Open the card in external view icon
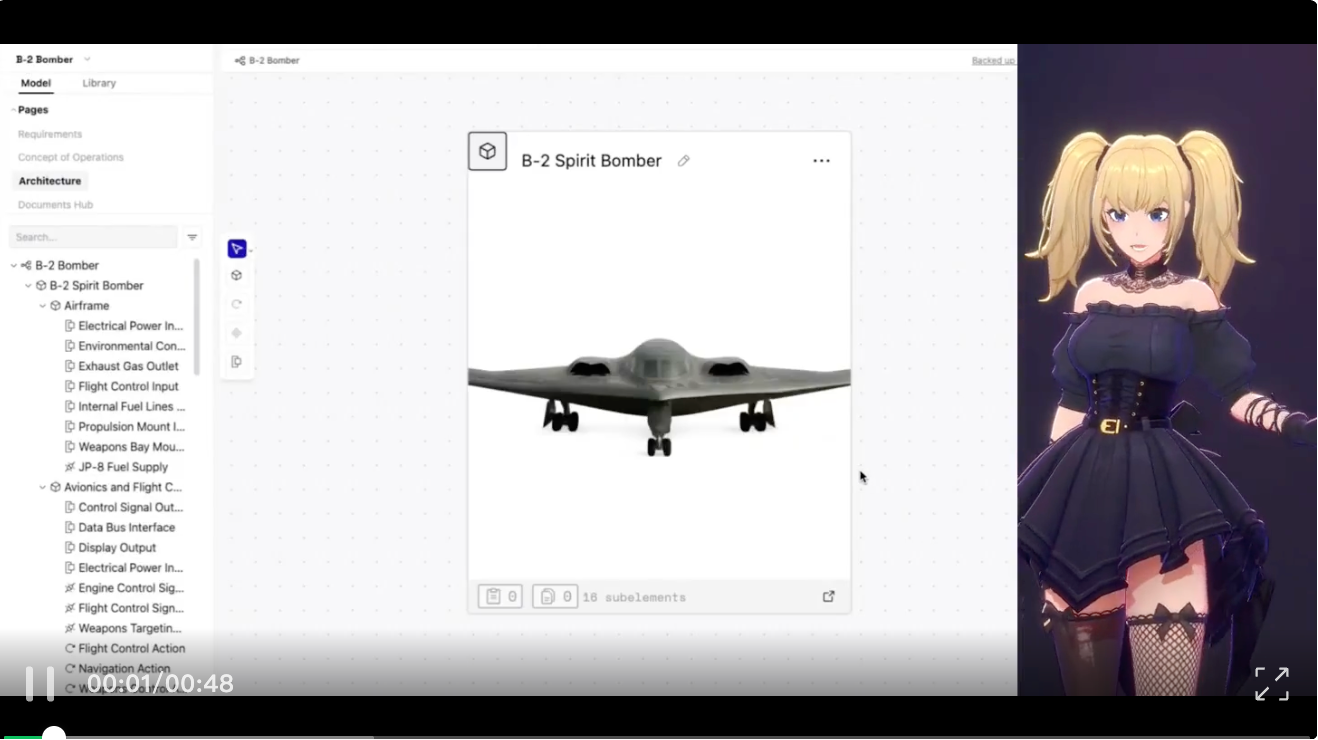The width and height of the screenshot is (1318, 740). pos(828,596)
